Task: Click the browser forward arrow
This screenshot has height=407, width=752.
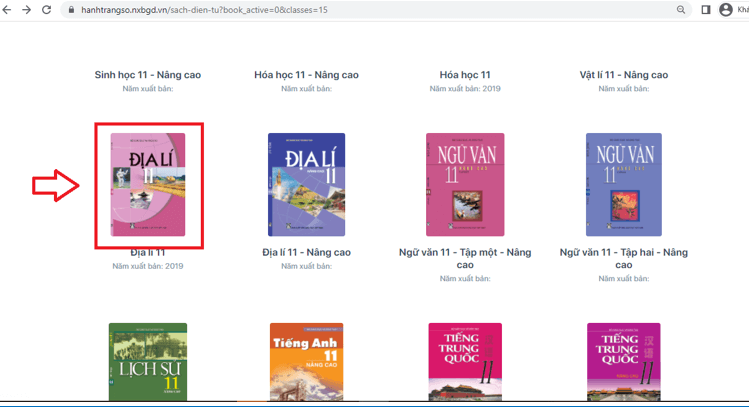Action: point(26,10)
